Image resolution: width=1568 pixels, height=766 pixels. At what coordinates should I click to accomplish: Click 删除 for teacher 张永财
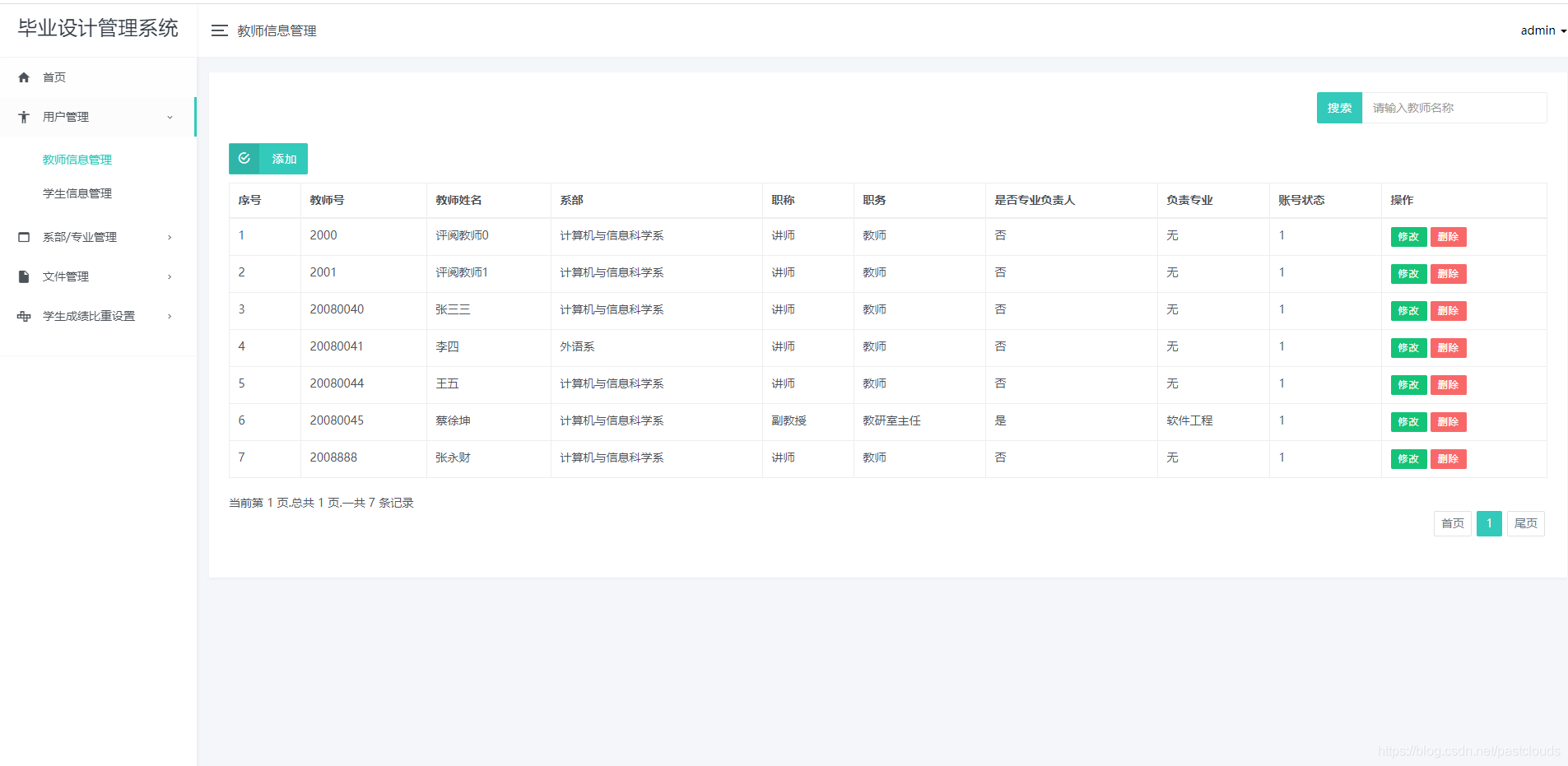click(x=1448, y=459)
